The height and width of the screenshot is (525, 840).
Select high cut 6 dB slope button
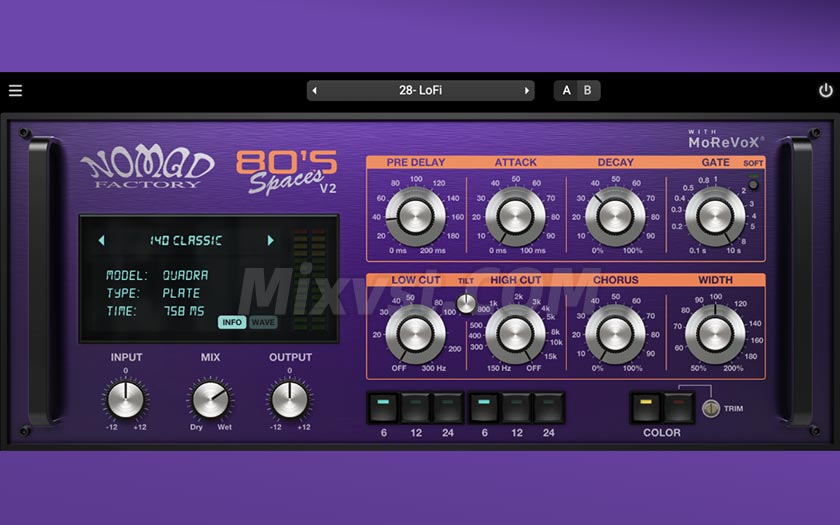tap(484, 408)
